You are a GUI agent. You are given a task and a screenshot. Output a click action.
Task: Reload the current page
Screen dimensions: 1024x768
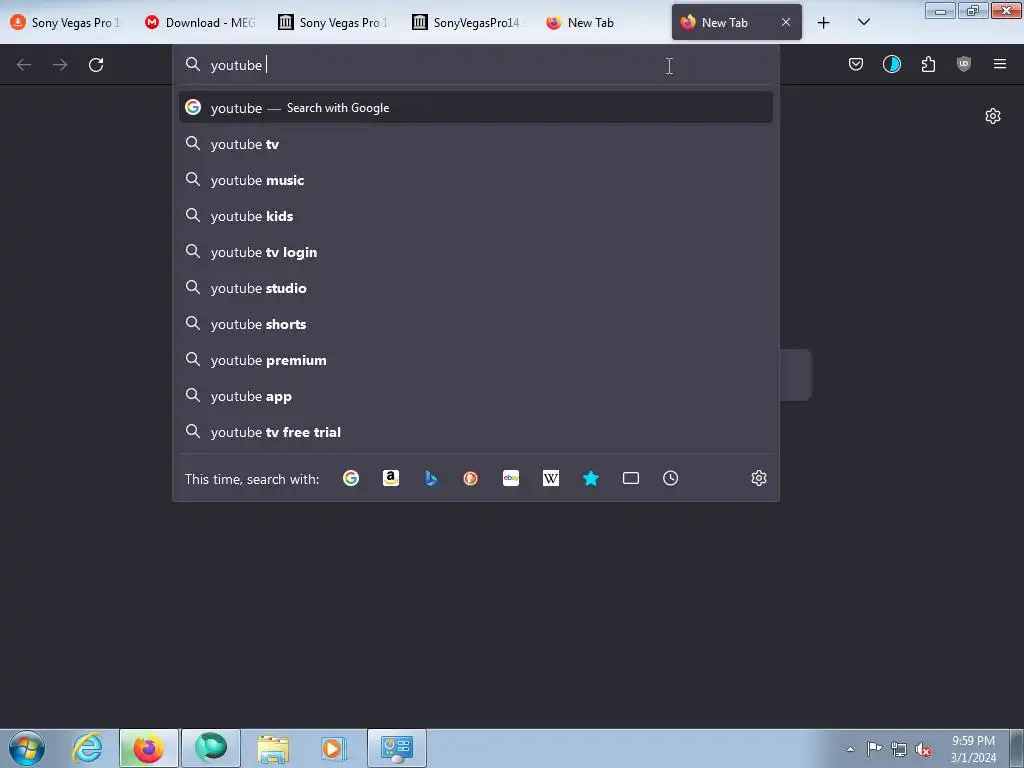pyautogui.click(x=96, y=65)
